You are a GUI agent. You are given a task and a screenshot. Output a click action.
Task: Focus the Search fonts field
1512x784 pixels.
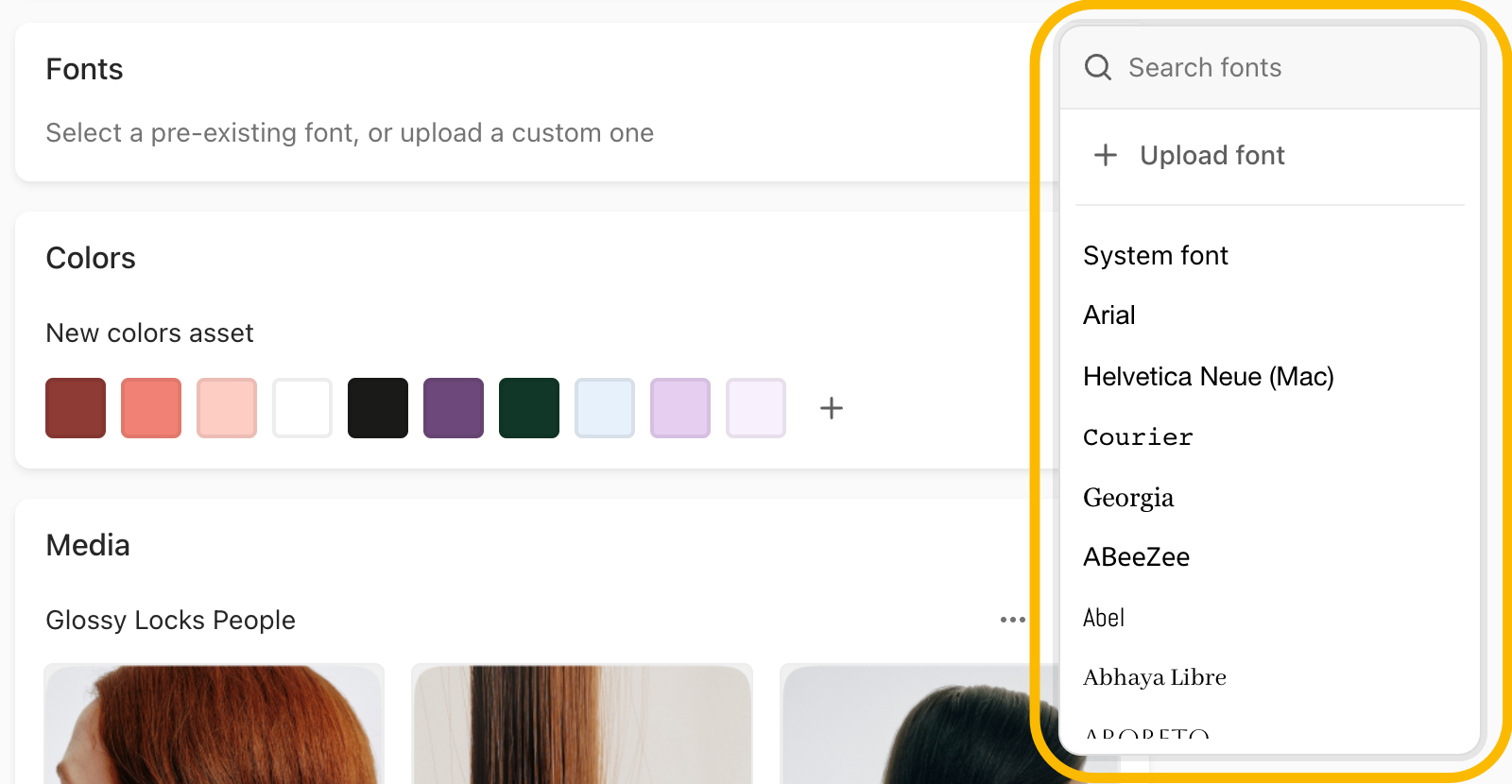[x=1270, y=67]
